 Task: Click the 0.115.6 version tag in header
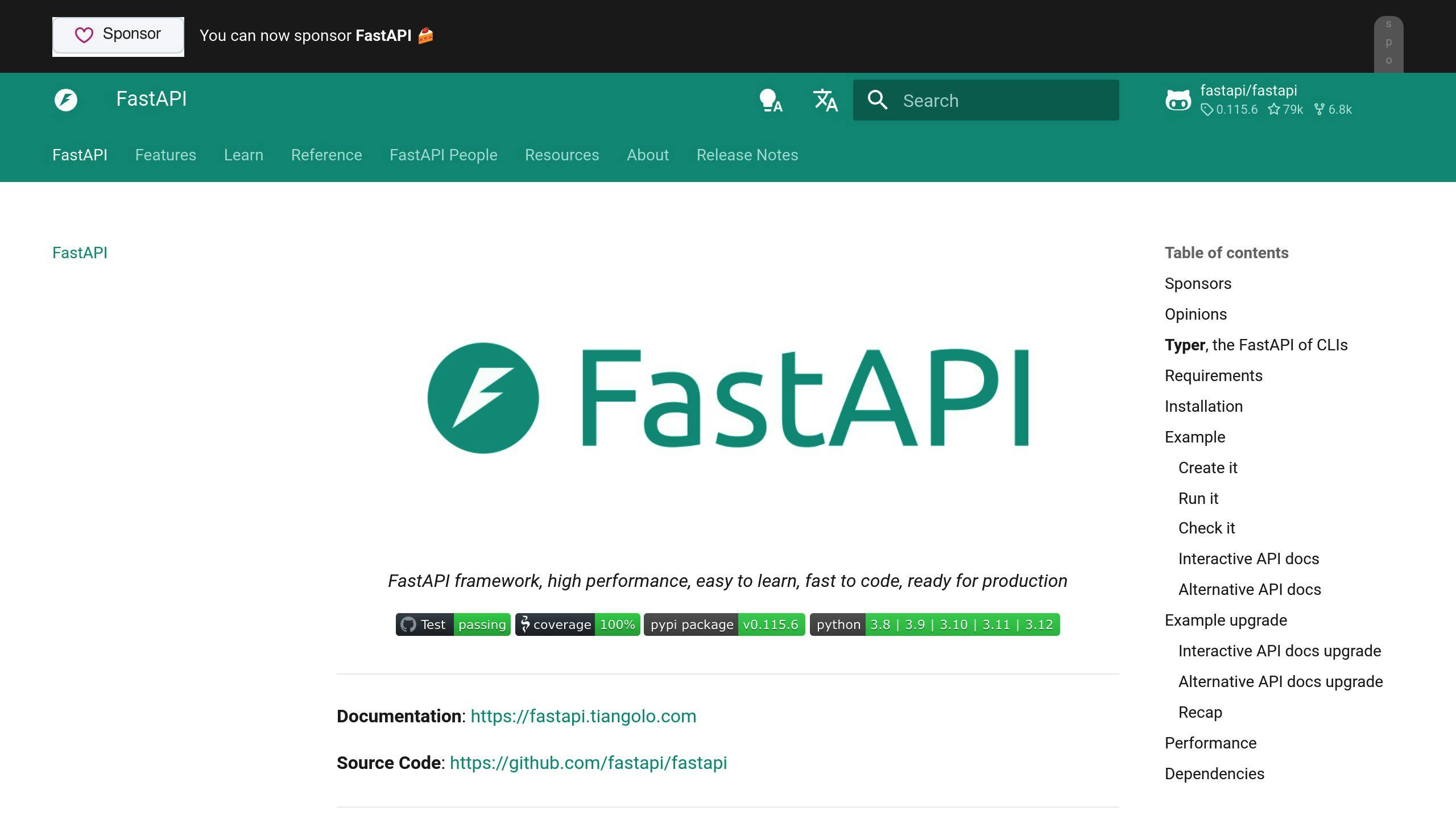[x=1230, y=109]
